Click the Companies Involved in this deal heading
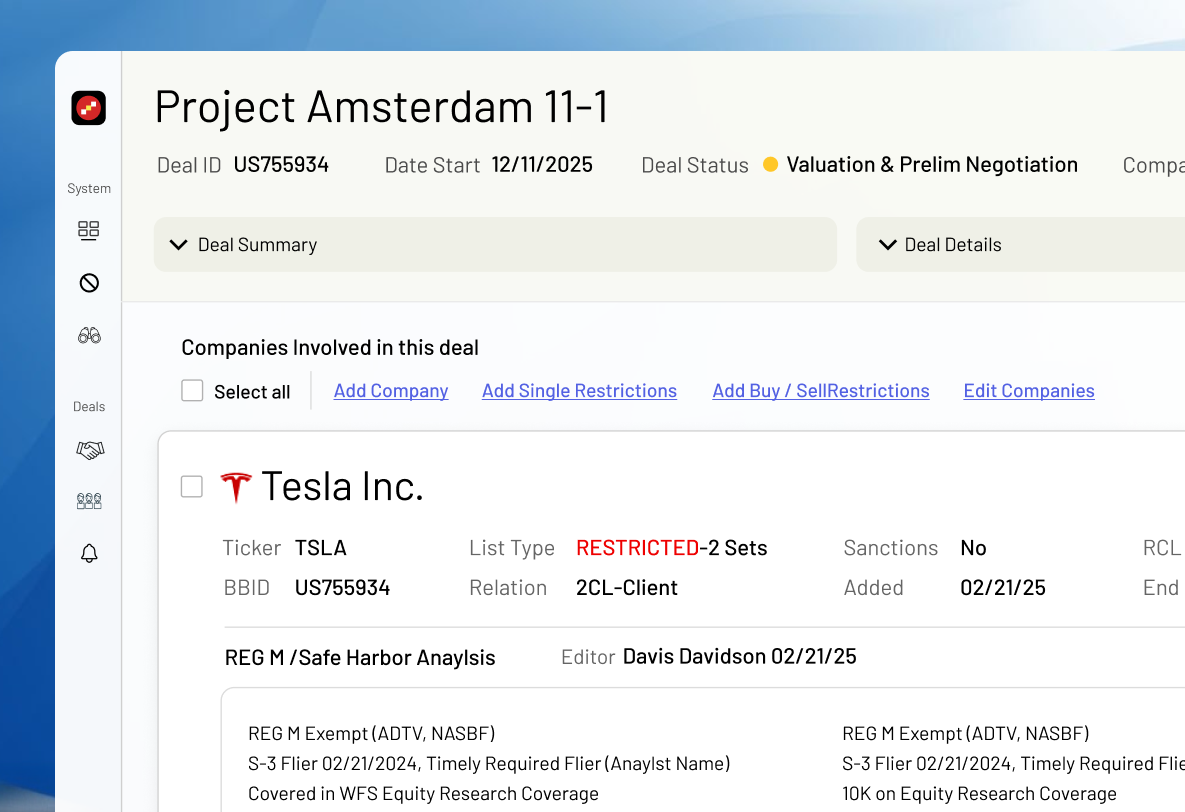Screen dimensions: 1185x812 (330, 348)
